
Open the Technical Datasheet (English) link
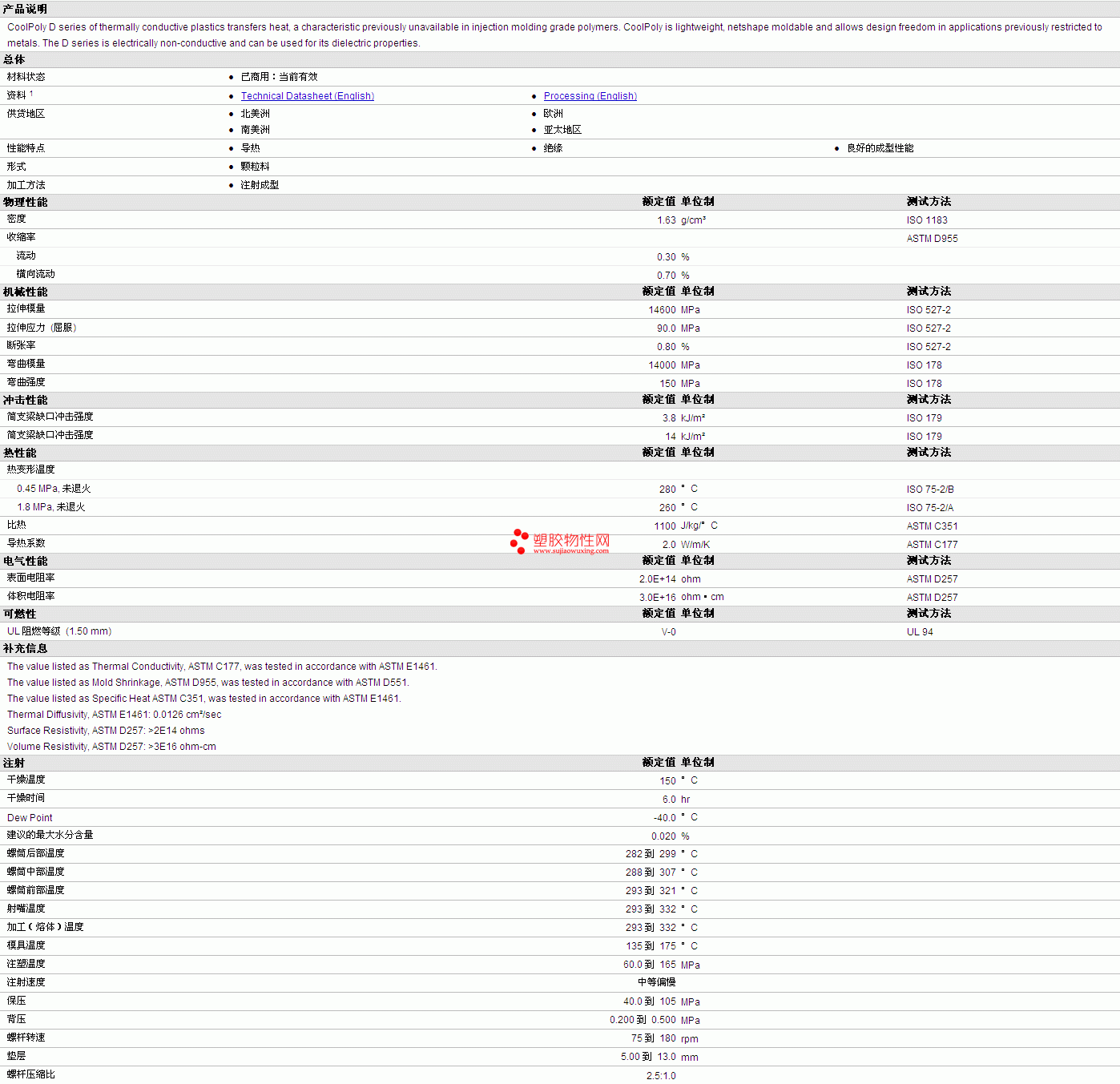pyautogui.click(x=308, y=96)
